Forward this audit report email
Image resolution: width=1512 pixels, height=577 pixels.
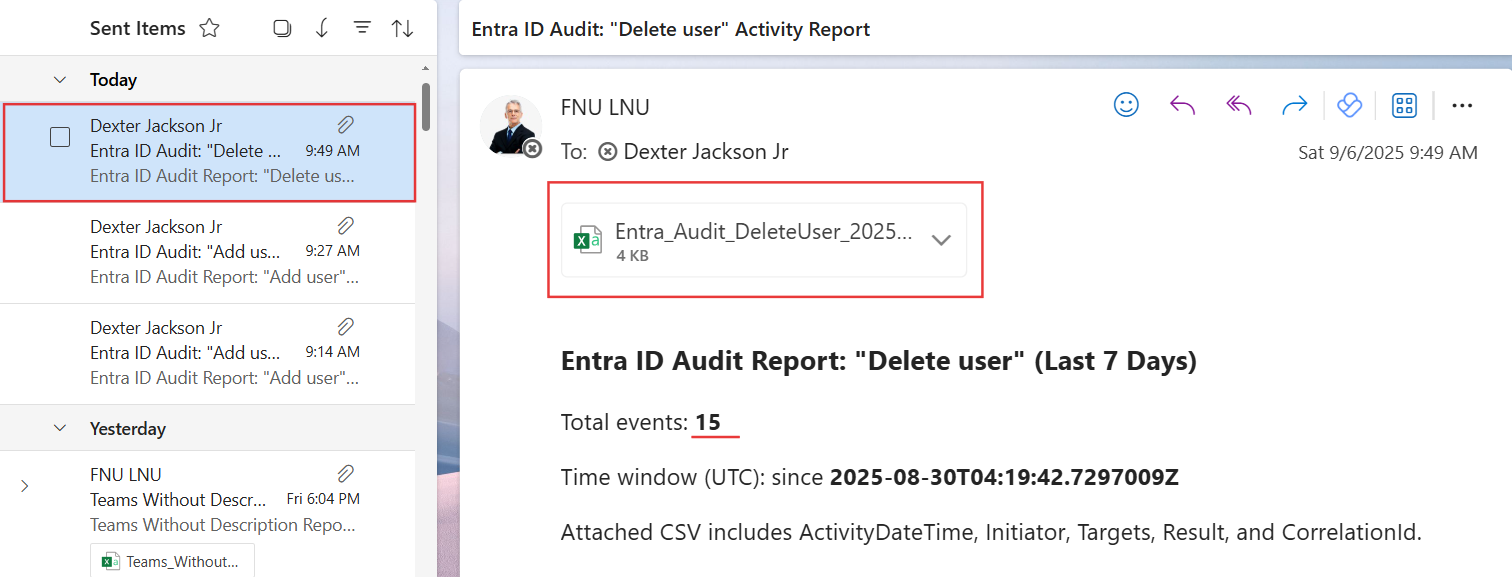pos(1295,105)
